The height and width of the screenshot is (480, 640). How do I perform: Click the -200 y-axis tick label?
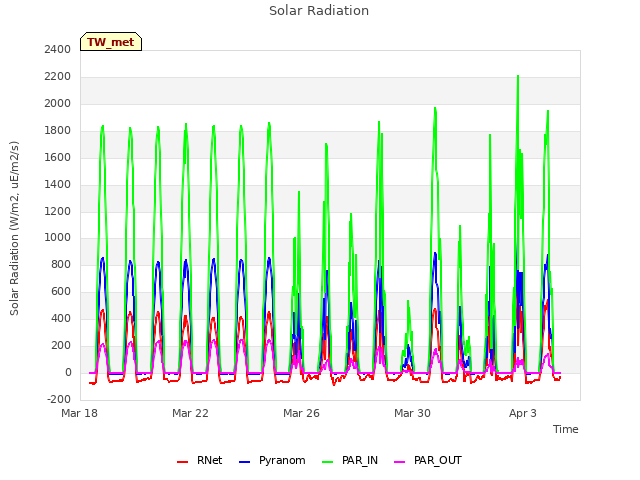pyautogui.click(x=59, y=400)
